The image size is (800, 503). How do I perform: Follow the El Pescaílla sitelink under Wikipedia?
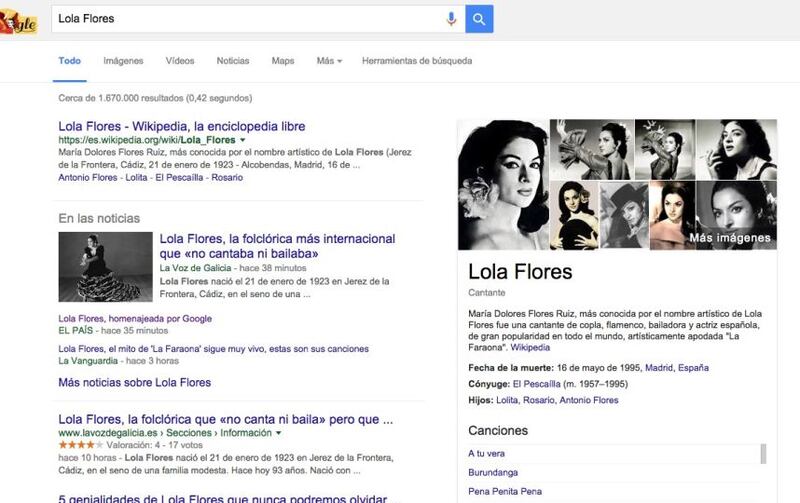pyautogui.click(x=179, y=178)
